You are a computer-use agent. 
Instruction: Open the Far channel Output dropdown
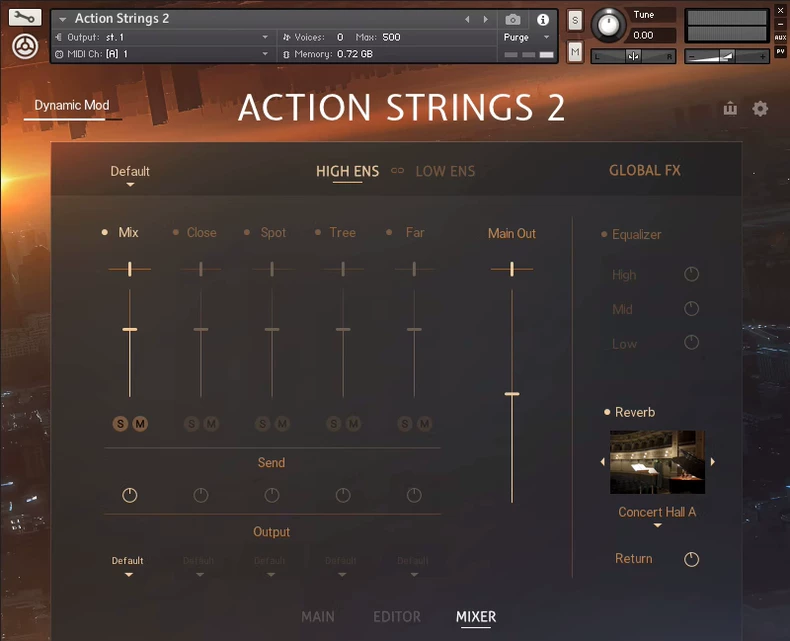(x=413, y=566)
